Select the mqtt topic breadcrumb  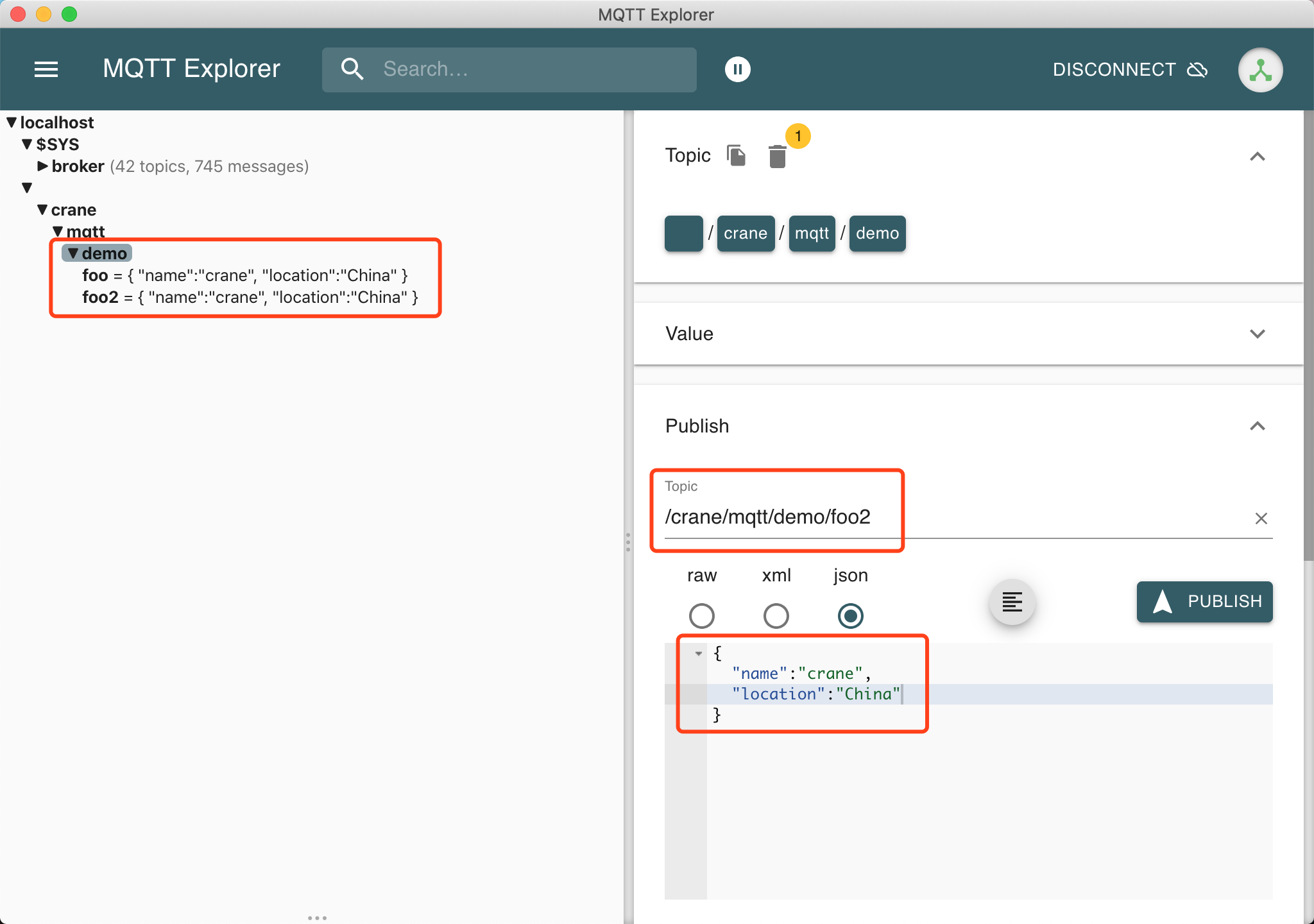tap(812, 234)
